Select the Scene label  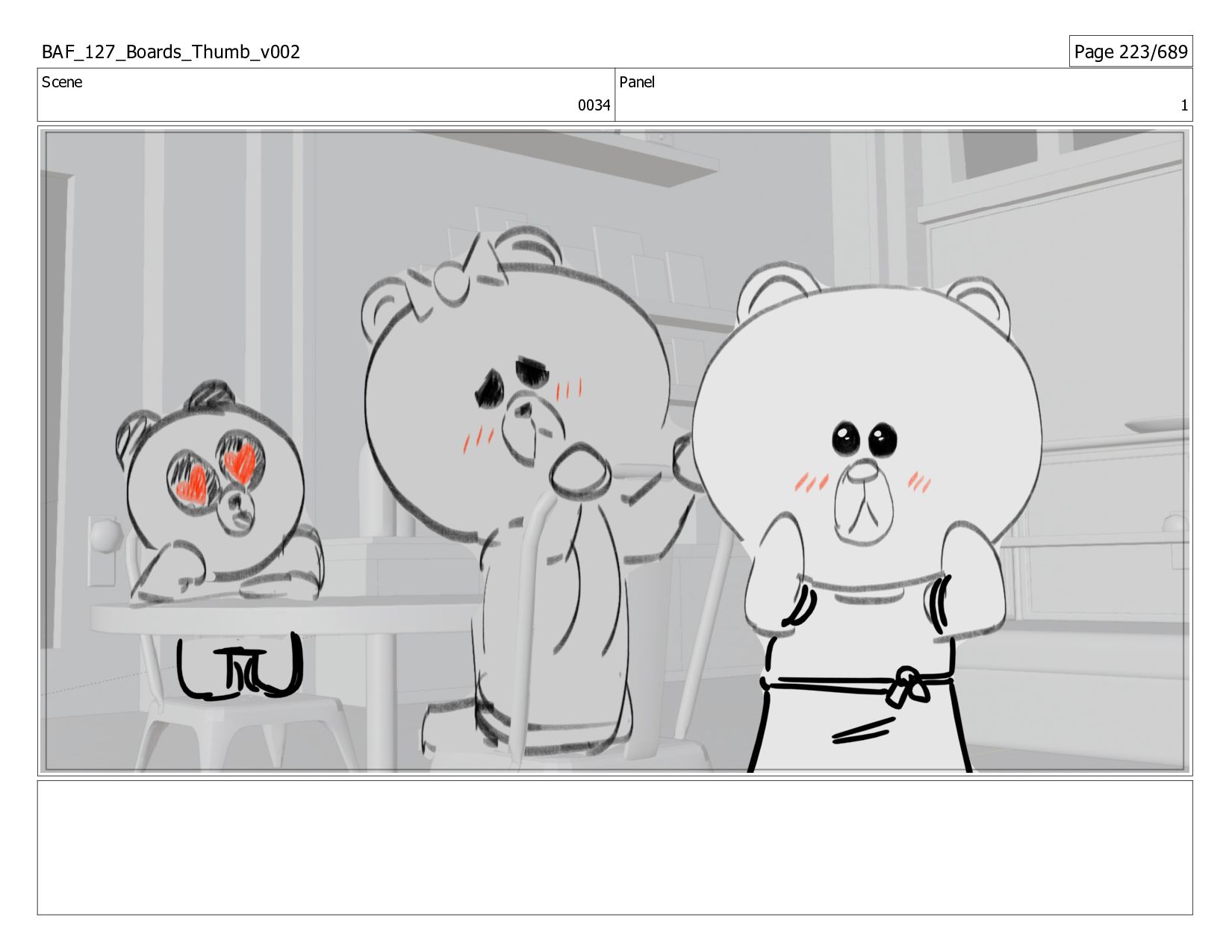point(62,82)
